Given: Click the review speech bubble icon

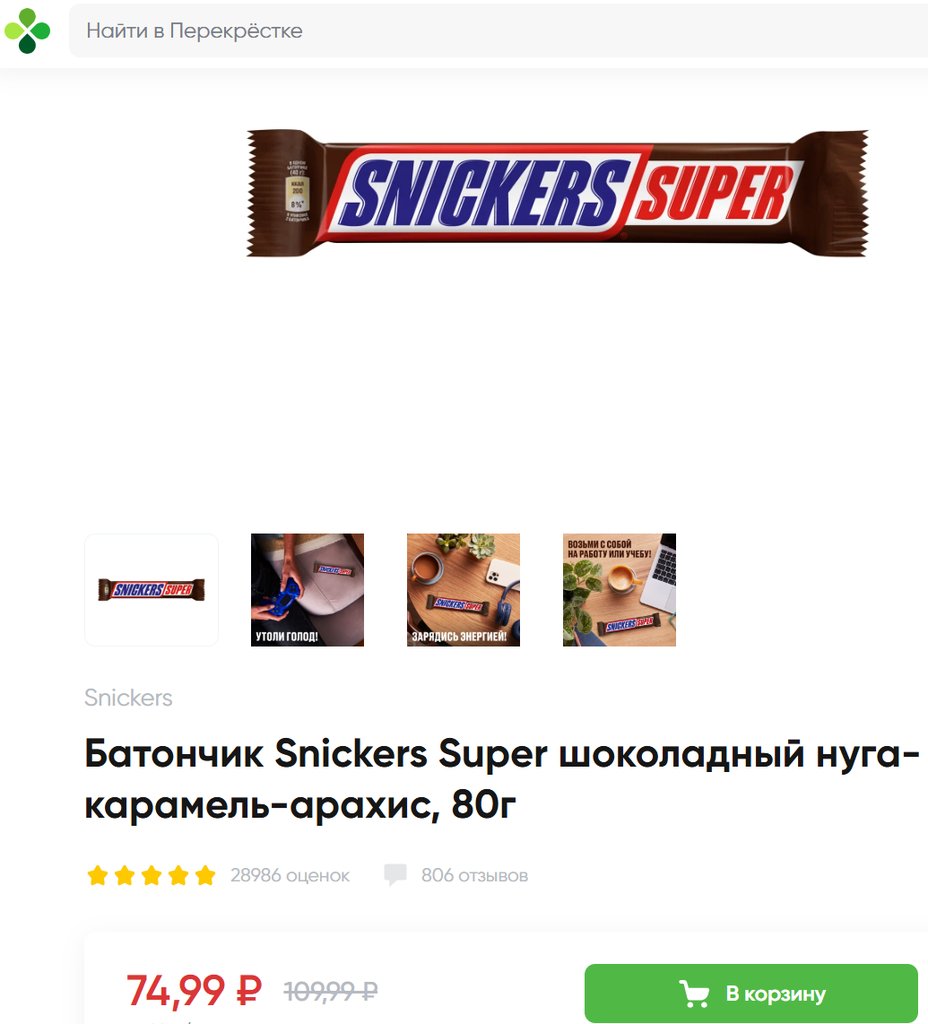Looking at the screenshot, I should [395, 874].
